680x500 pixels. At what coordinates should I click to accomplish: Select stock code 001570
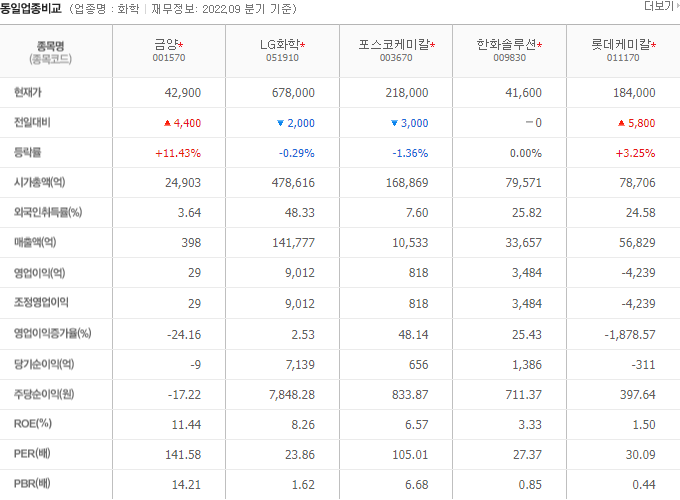tap(169, 58)
